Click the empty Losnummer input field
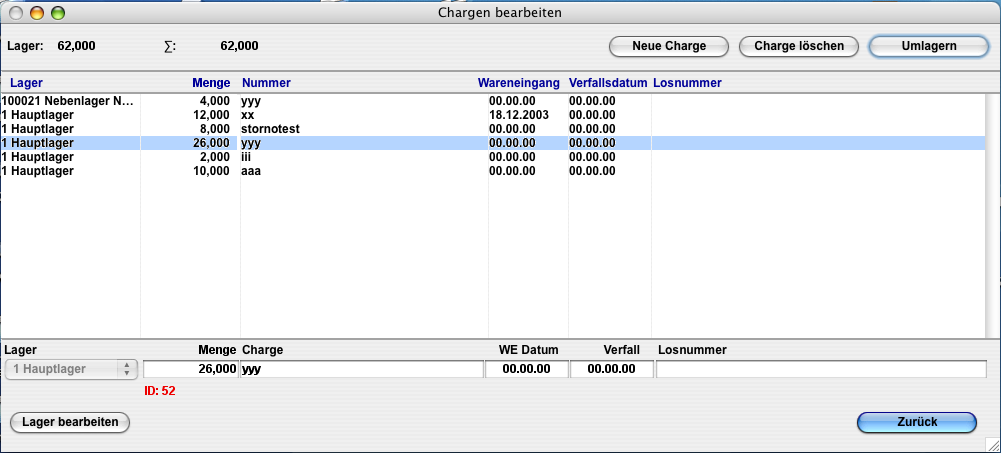This screenshot has height=453, width=1001. point(821,369)
